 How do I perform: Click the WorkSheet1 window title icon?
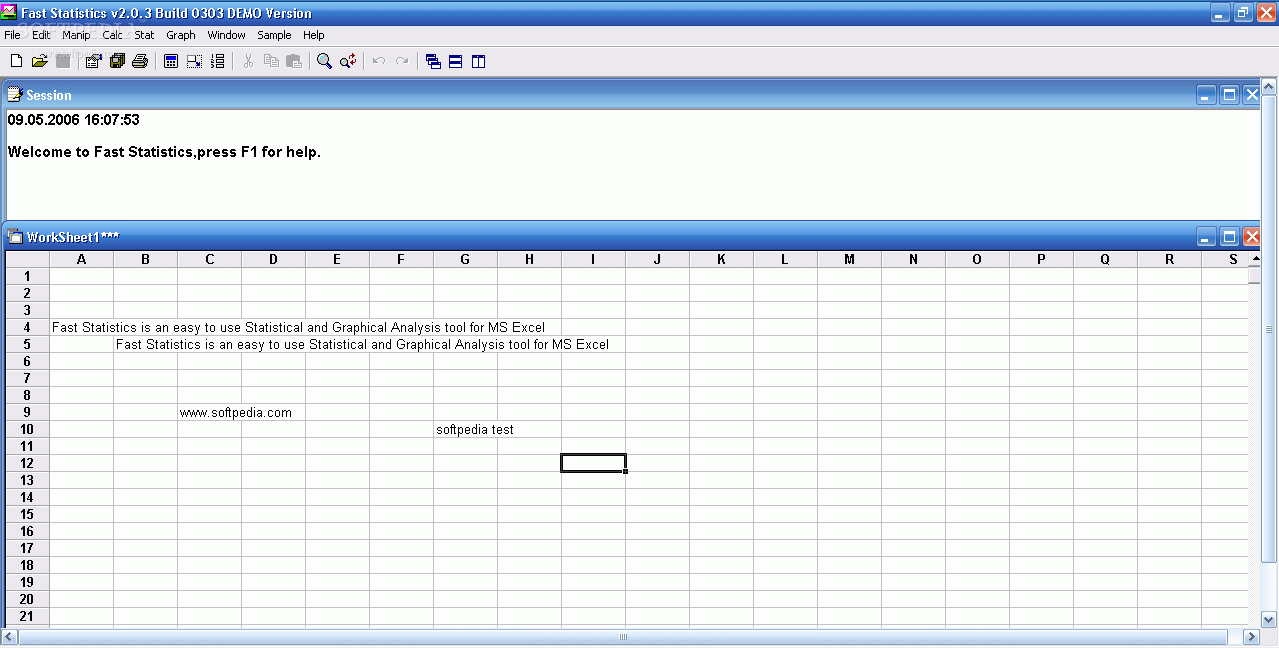click(15, 237)
